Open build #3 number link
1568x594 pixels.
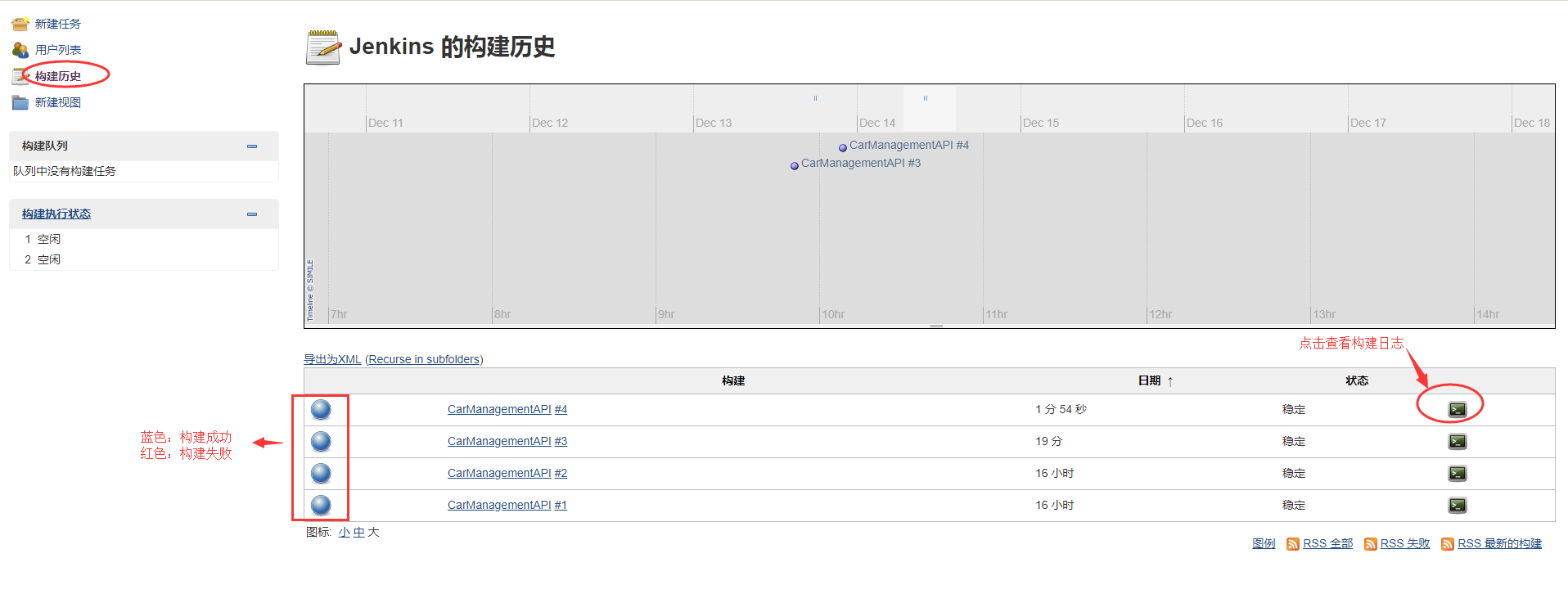pos(561,441)
